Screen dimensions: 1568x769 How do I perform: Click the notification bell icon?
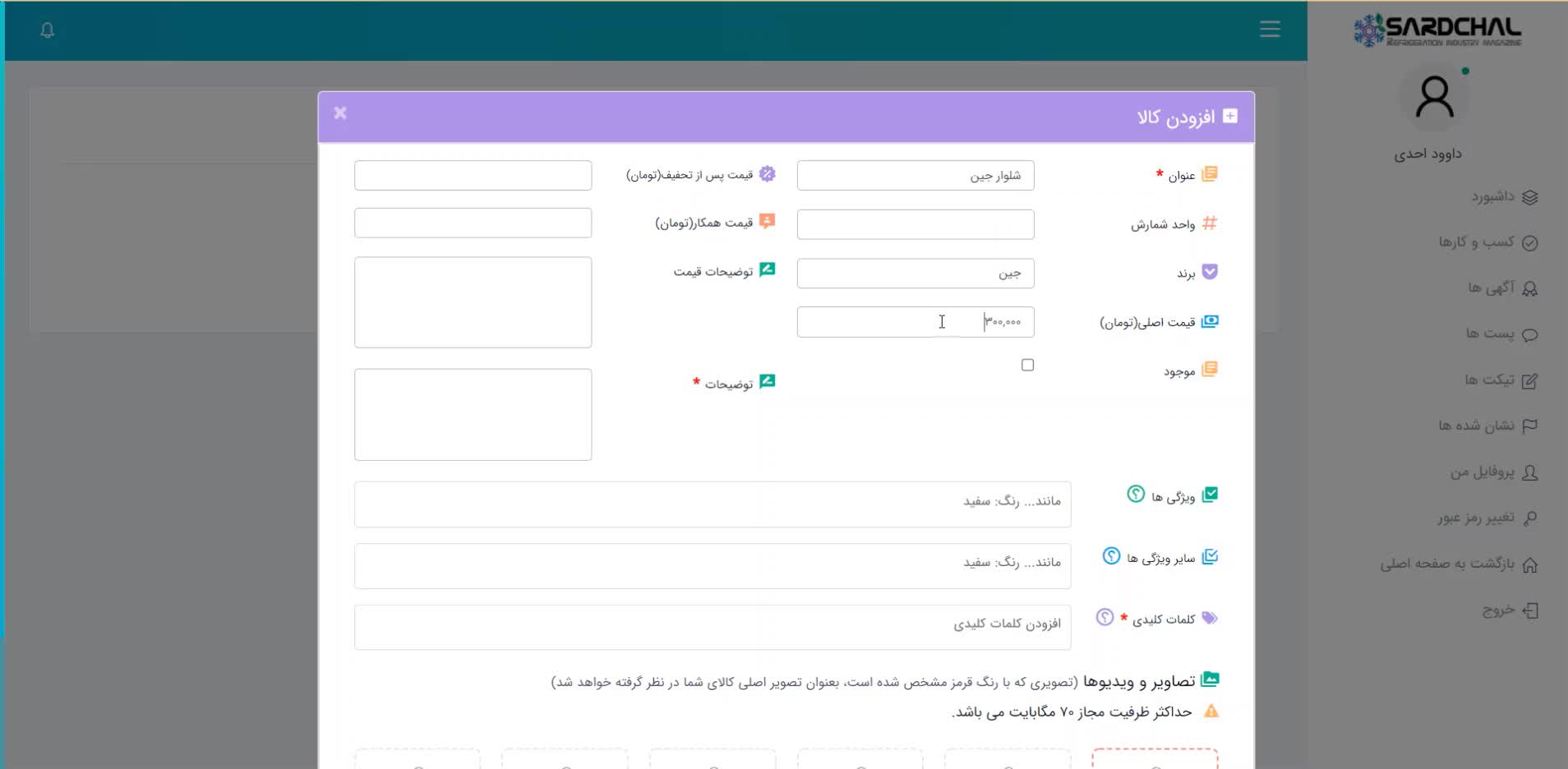pos(48,30)
